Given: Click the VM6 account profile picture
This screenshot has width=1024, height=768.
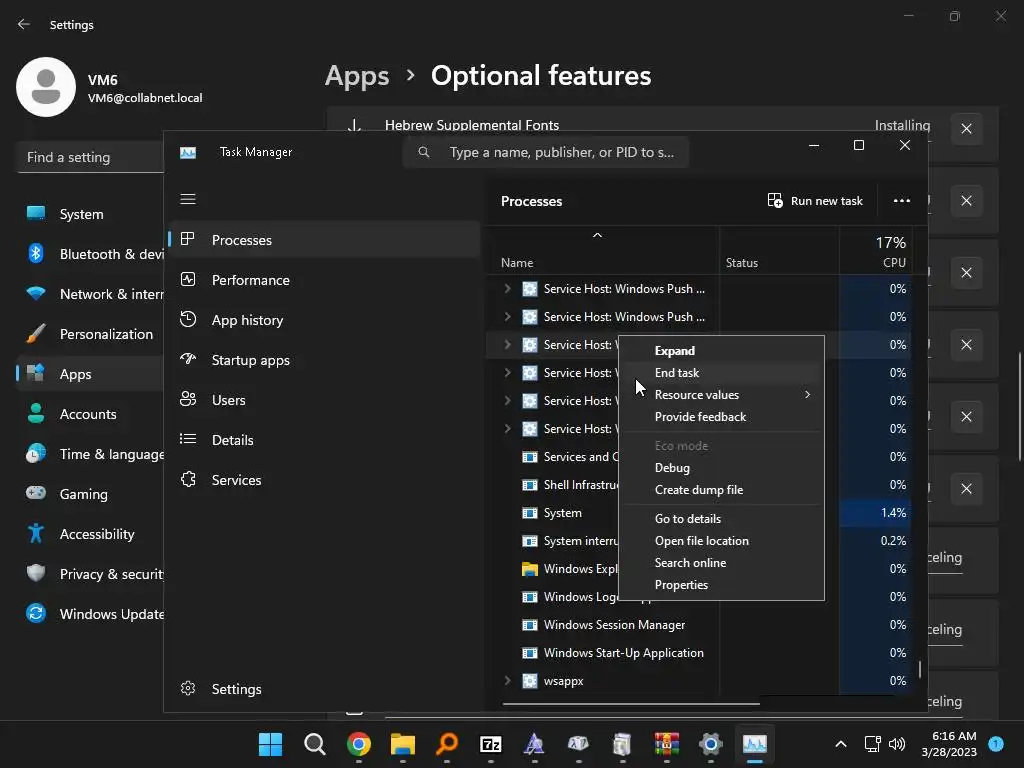Looking at the screenshot, I should click(x=46, y=87).
